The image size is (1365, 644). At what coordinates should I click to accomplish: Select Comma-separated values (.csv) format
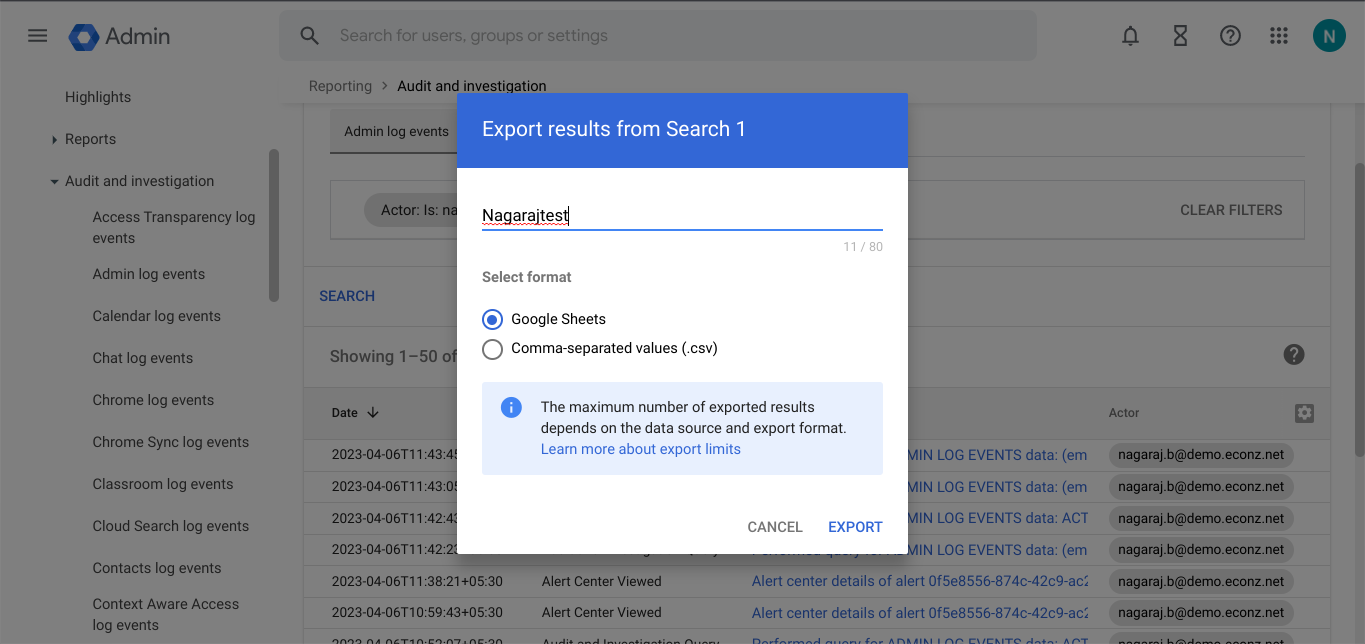point(492,349)
